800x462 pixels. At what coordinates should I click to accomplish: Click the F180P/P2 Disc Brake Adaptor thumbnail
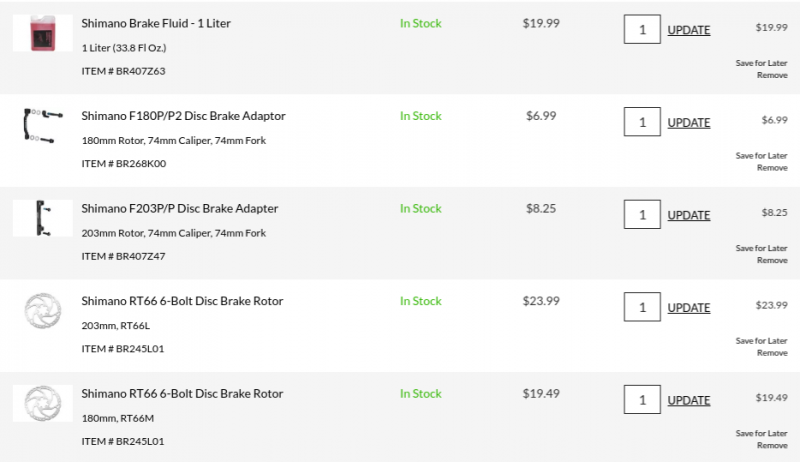coord(42,125)
